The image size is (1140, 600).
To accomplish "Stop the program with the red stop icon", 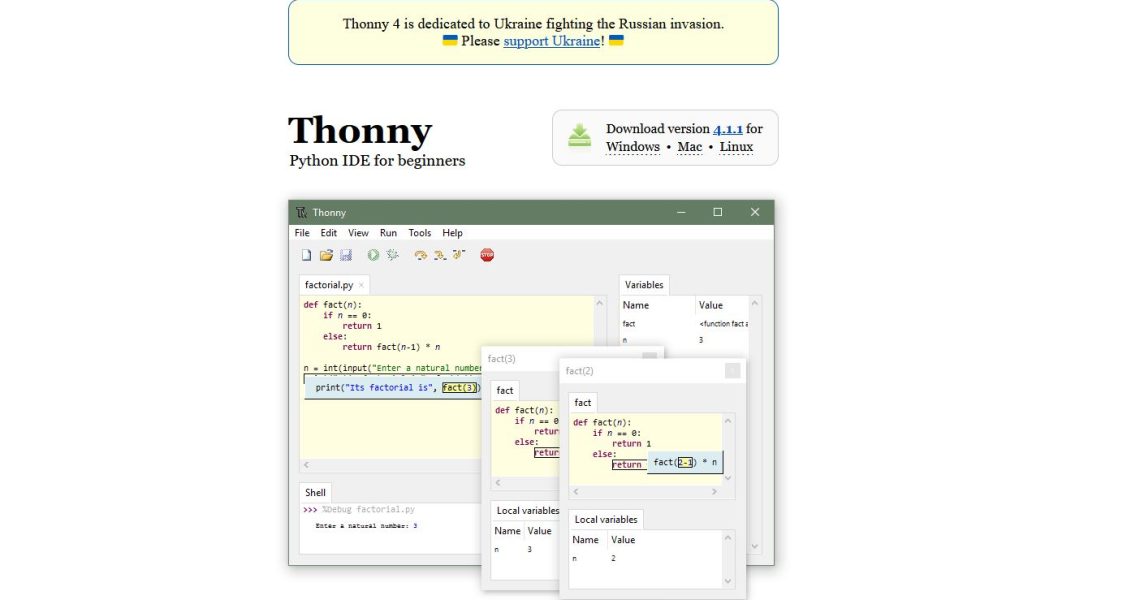I will pos(486,255).
